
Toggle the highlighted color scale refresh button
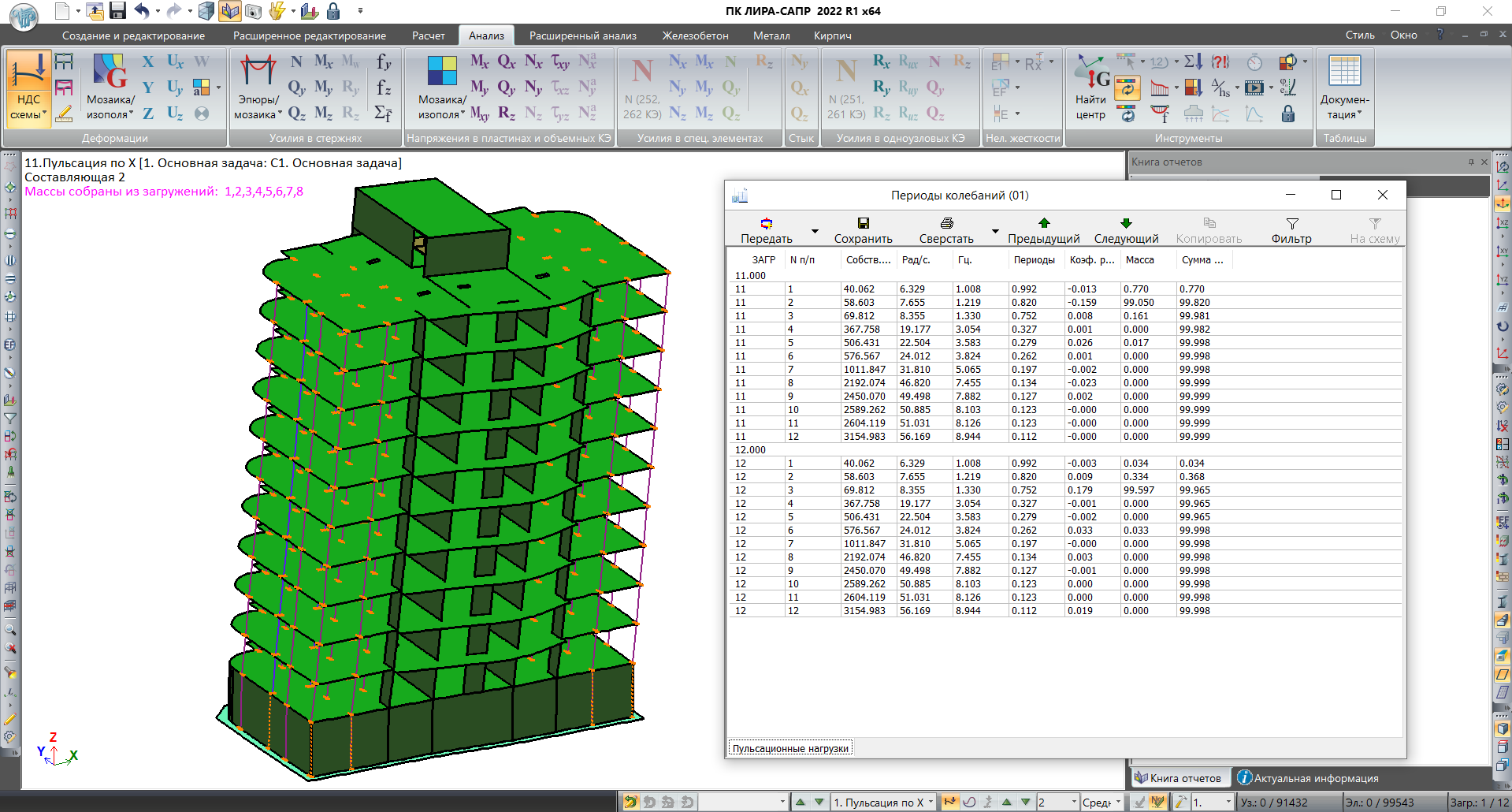click(x=1127, y=88)
